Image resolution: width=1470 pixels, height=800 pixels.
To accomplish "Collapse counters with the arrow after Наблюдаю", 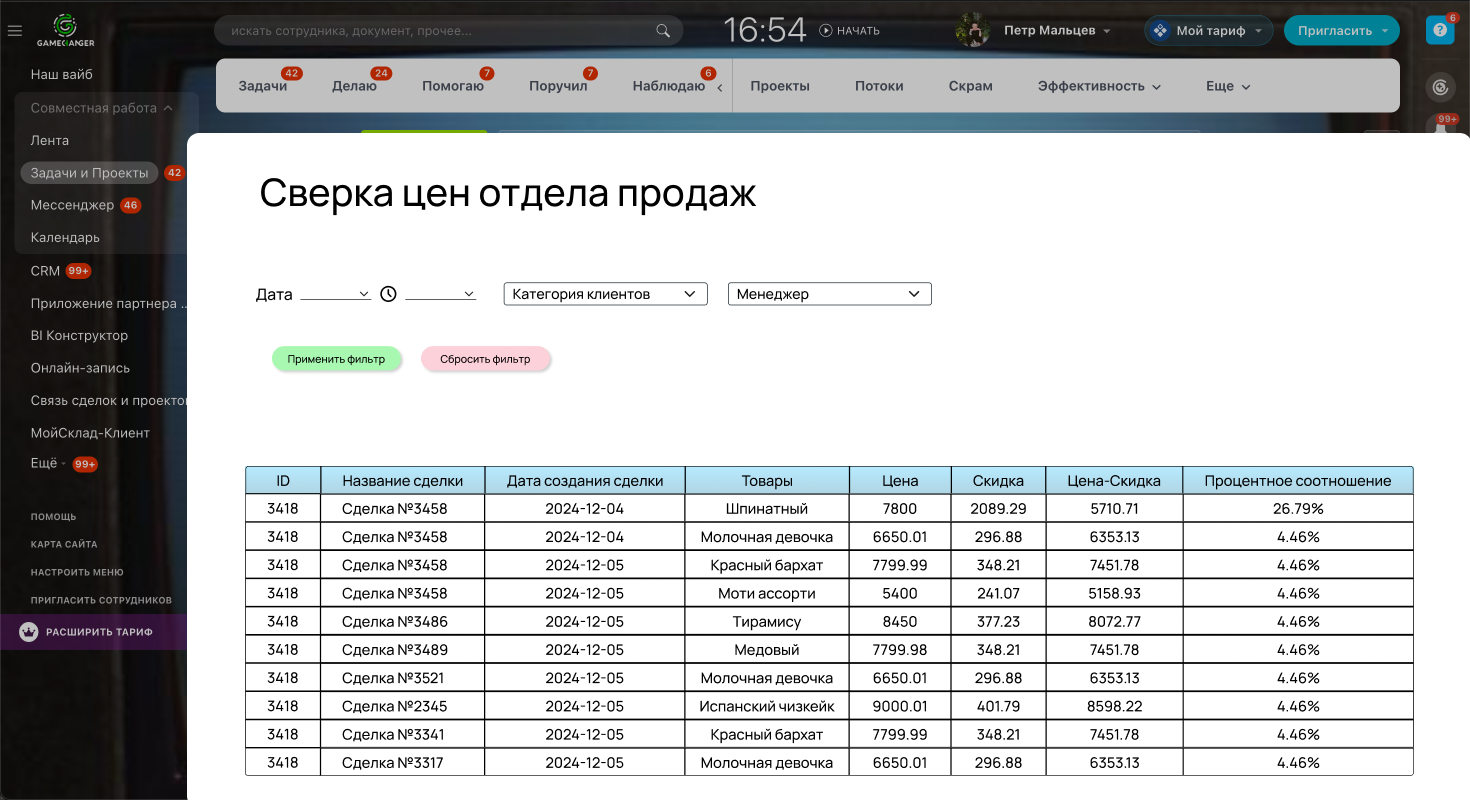I will pos(720,88).
